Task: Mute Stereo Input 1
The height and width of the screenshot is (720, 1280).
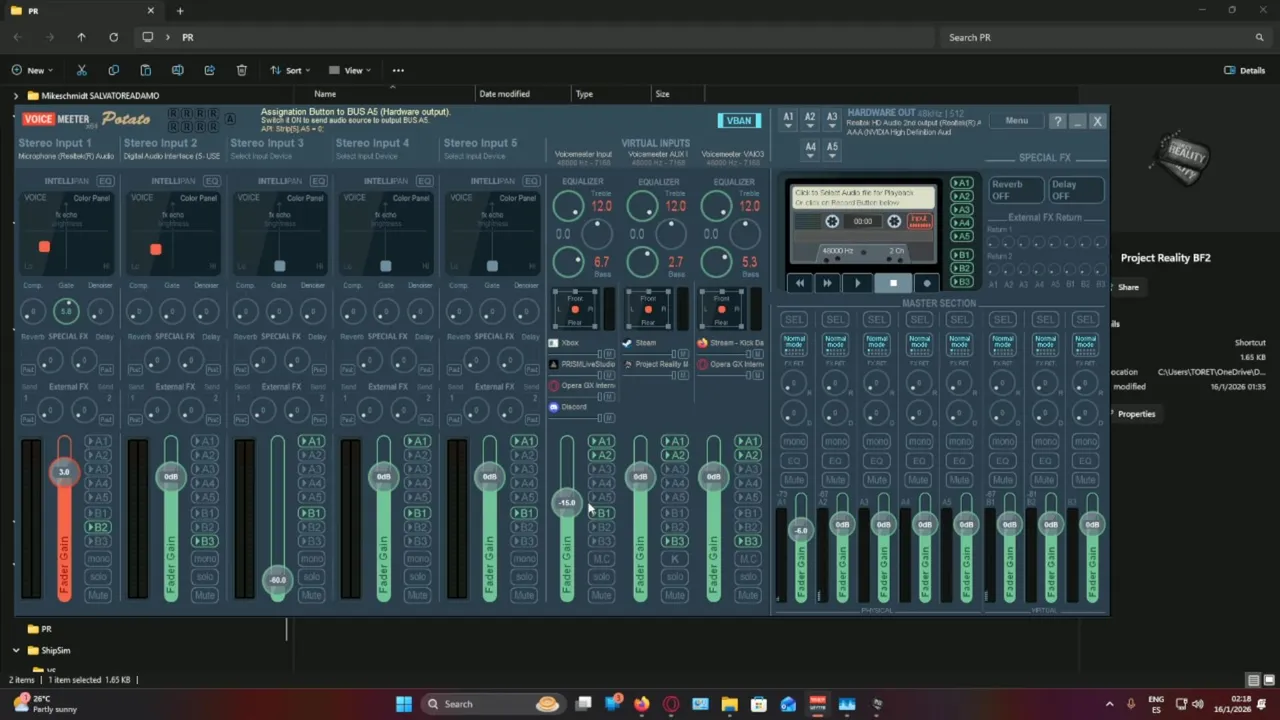Action: pos(98,595)
